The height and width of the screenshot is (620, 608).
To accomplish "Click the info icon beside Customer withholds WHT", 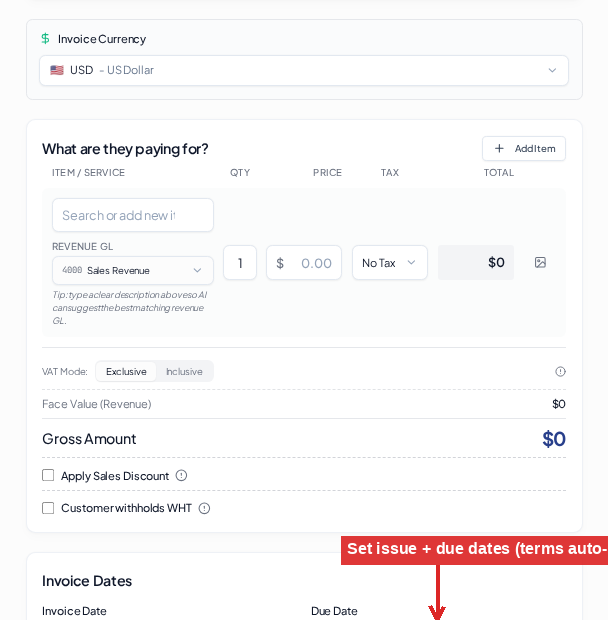I will (204, 508).
